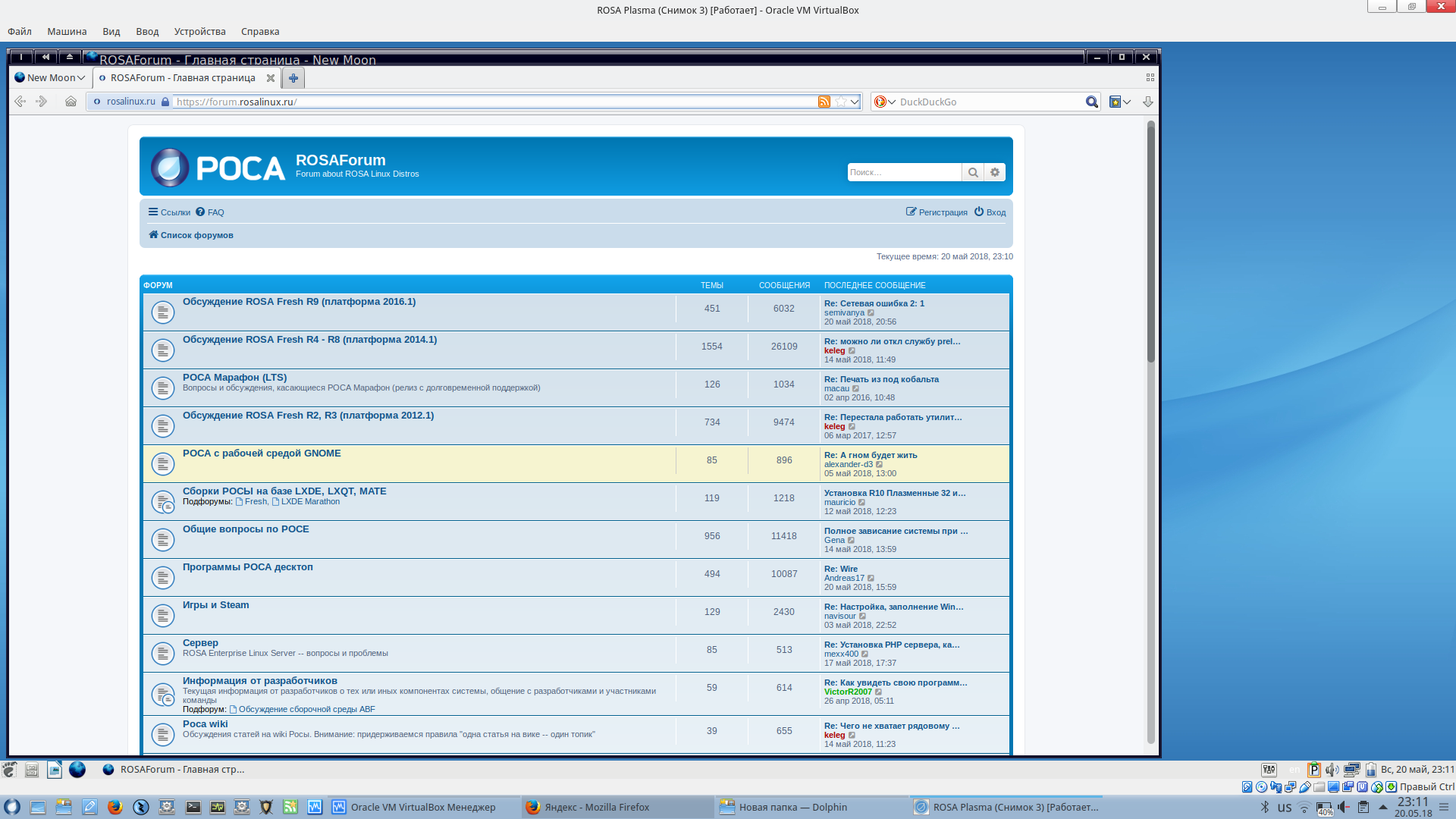The width and height of the screenshot is (1456, 819).
Task: Click the RSS feed icon in address bar
Action: click(x=824, y=102)
